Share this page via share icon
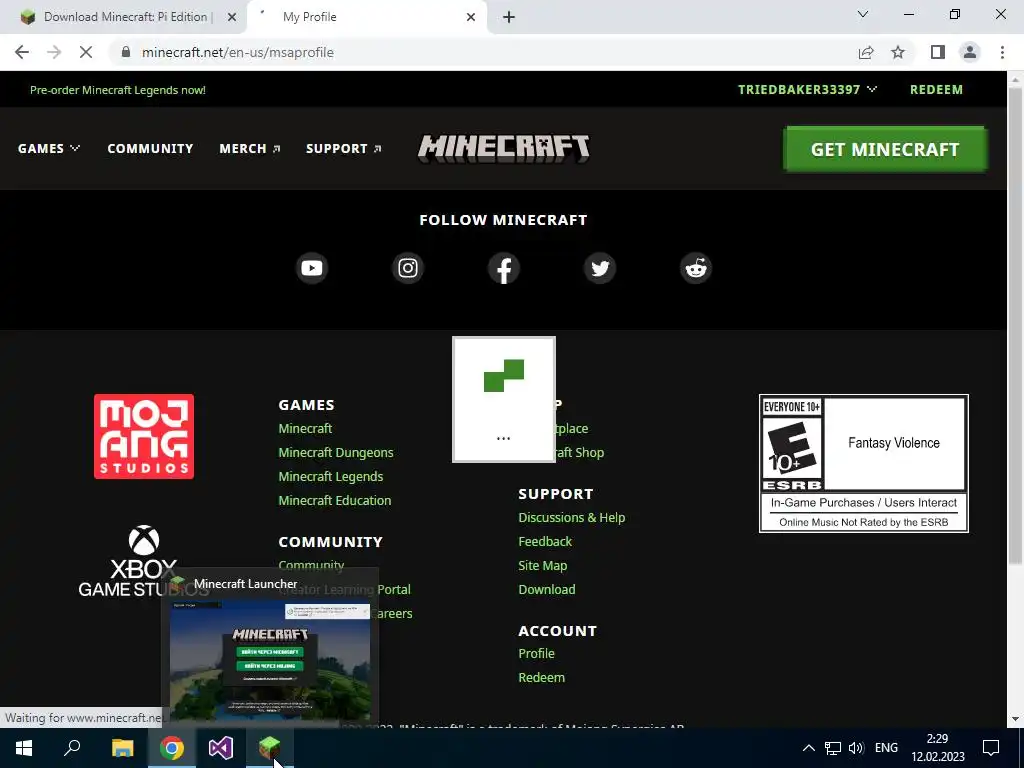This screenshot has height=768, width=1024. click(x=866, y=52)
